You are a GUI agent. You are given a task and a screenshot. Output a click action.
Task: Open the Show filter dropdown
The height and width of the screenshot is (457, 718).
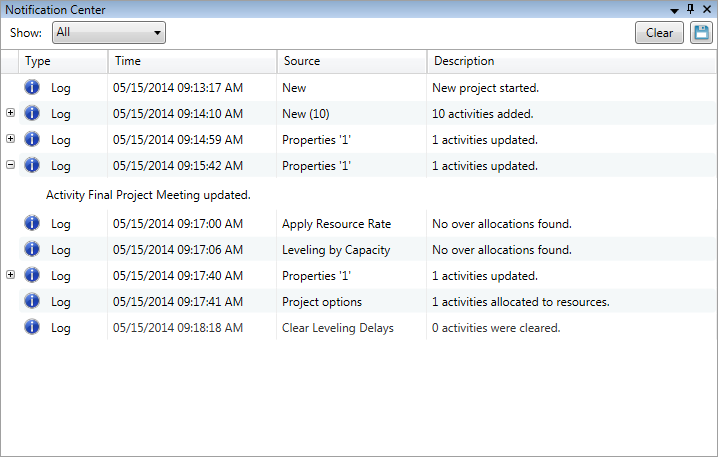[109, 33]
